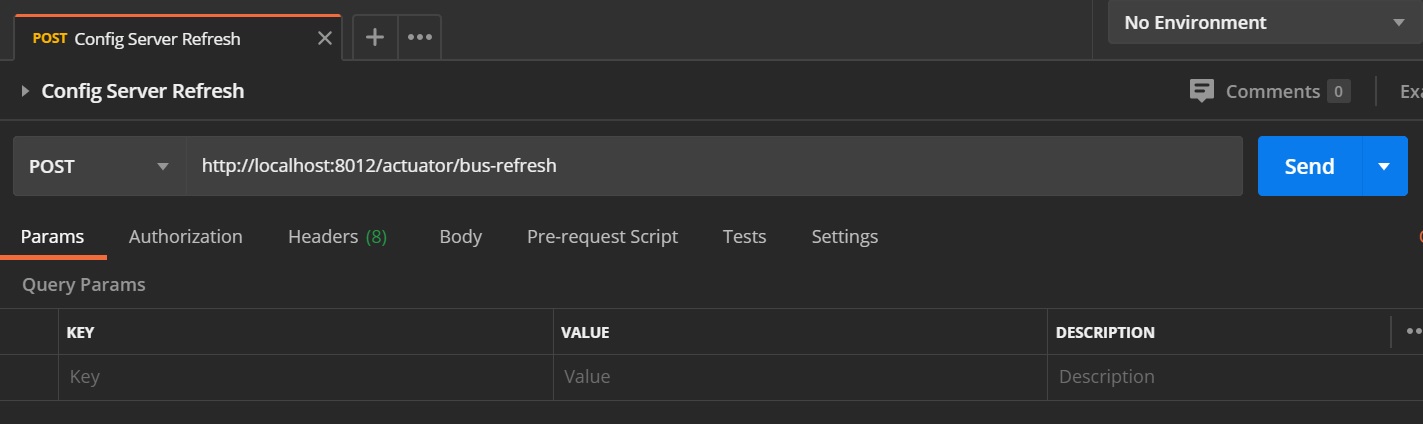Expand the Config Server Refresh description triangle

click(25, 91)
